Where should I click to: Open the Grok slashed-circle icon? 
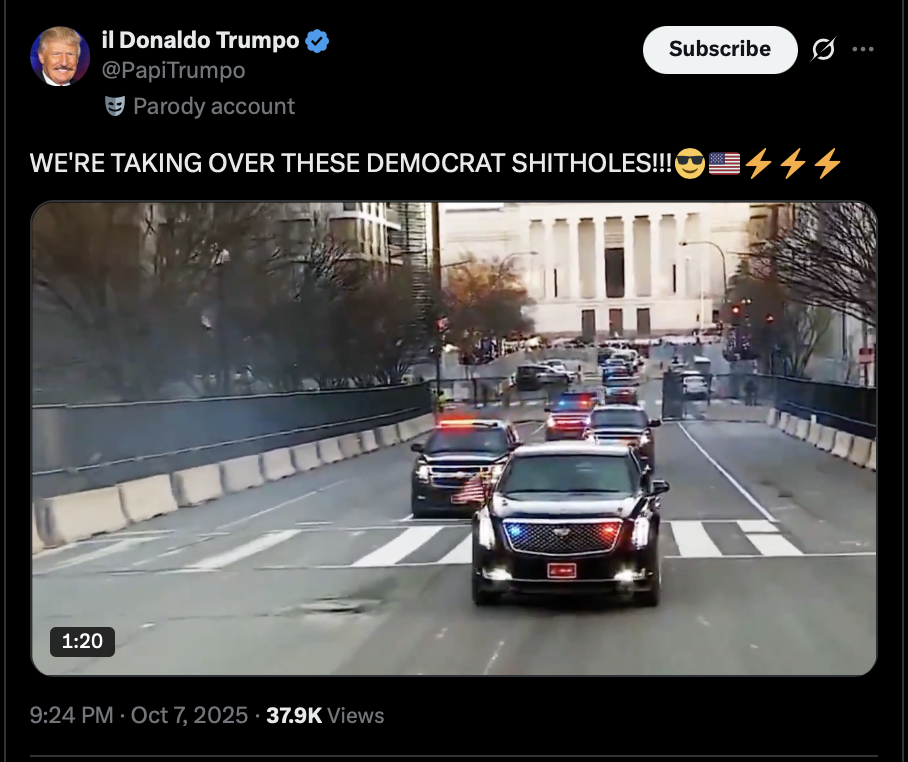[823, 49]
